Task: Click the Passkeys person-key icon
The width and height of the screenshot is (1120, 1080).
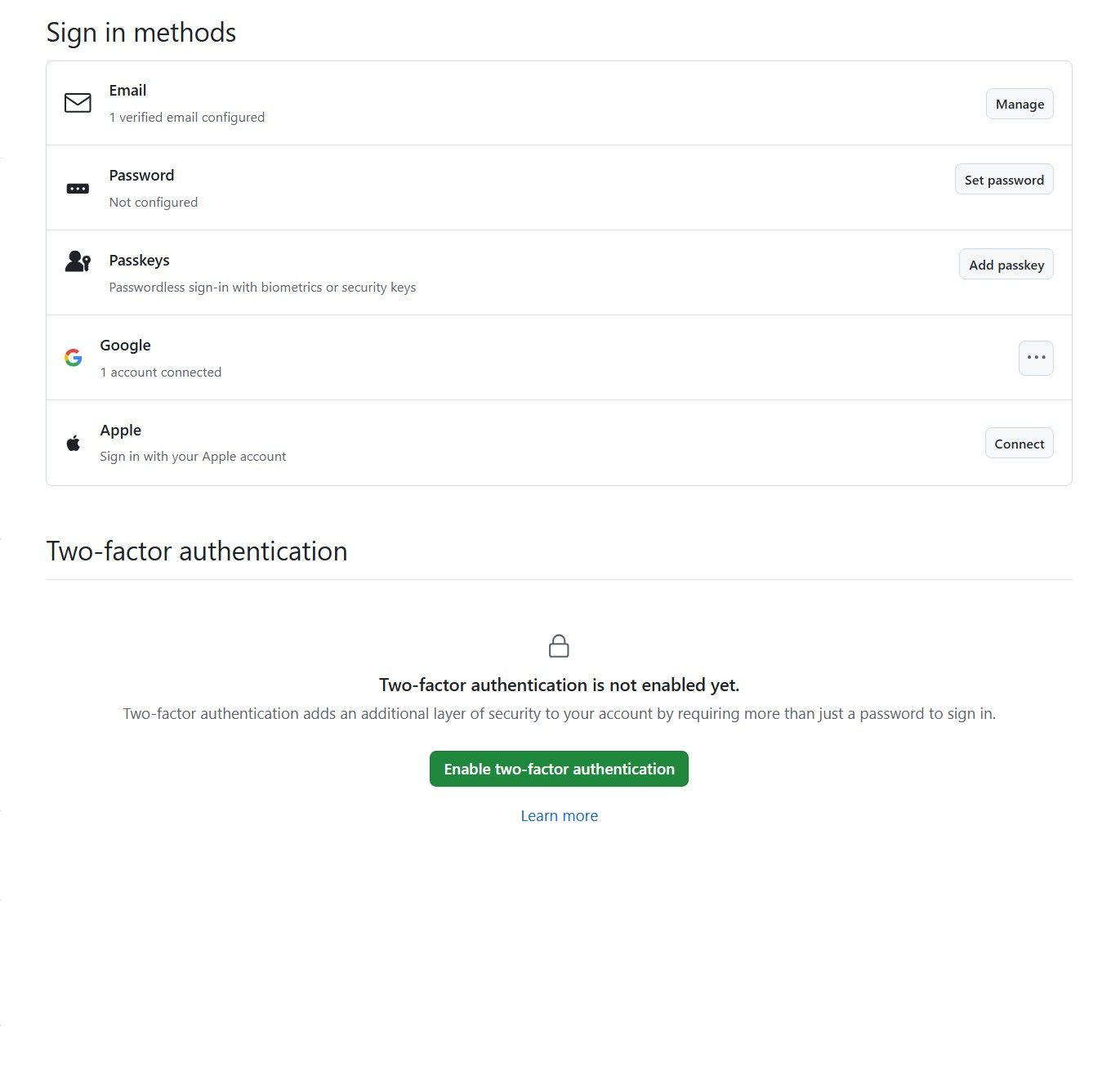Action: click(x=78, y=261)
